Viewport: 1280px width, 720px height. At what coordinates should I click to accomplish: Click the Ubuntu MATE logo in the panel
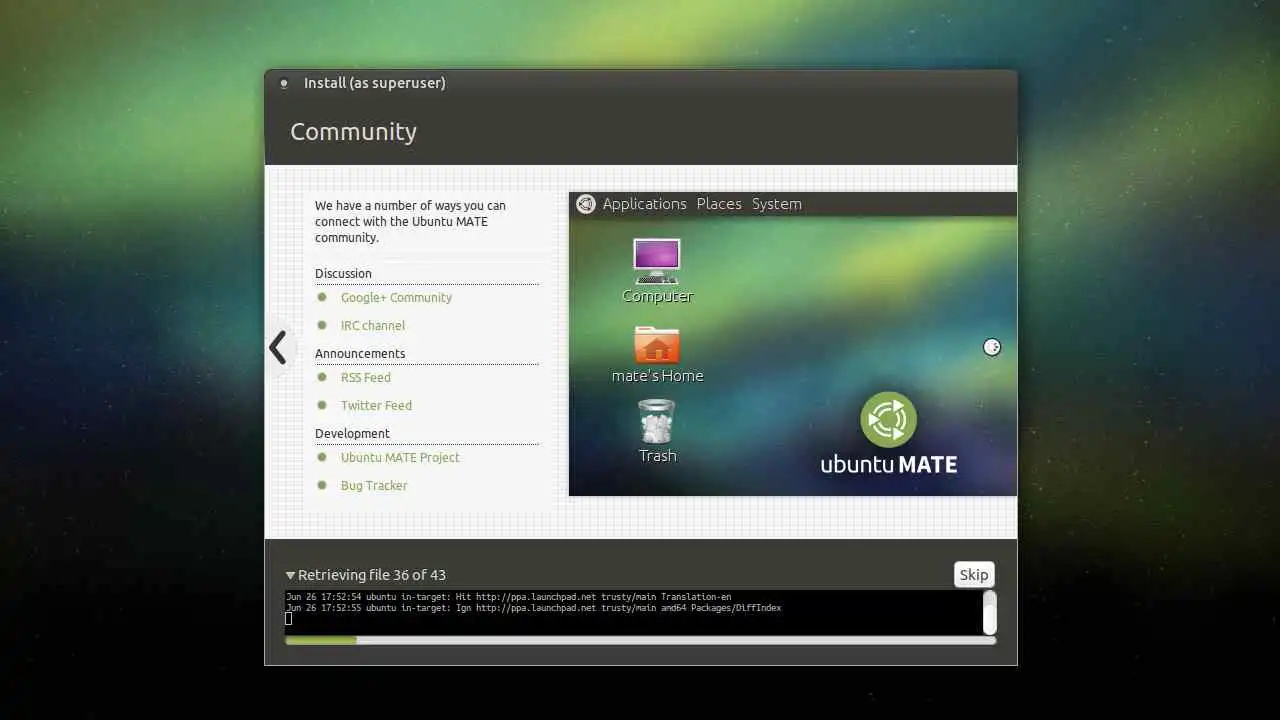coord(586,204)
